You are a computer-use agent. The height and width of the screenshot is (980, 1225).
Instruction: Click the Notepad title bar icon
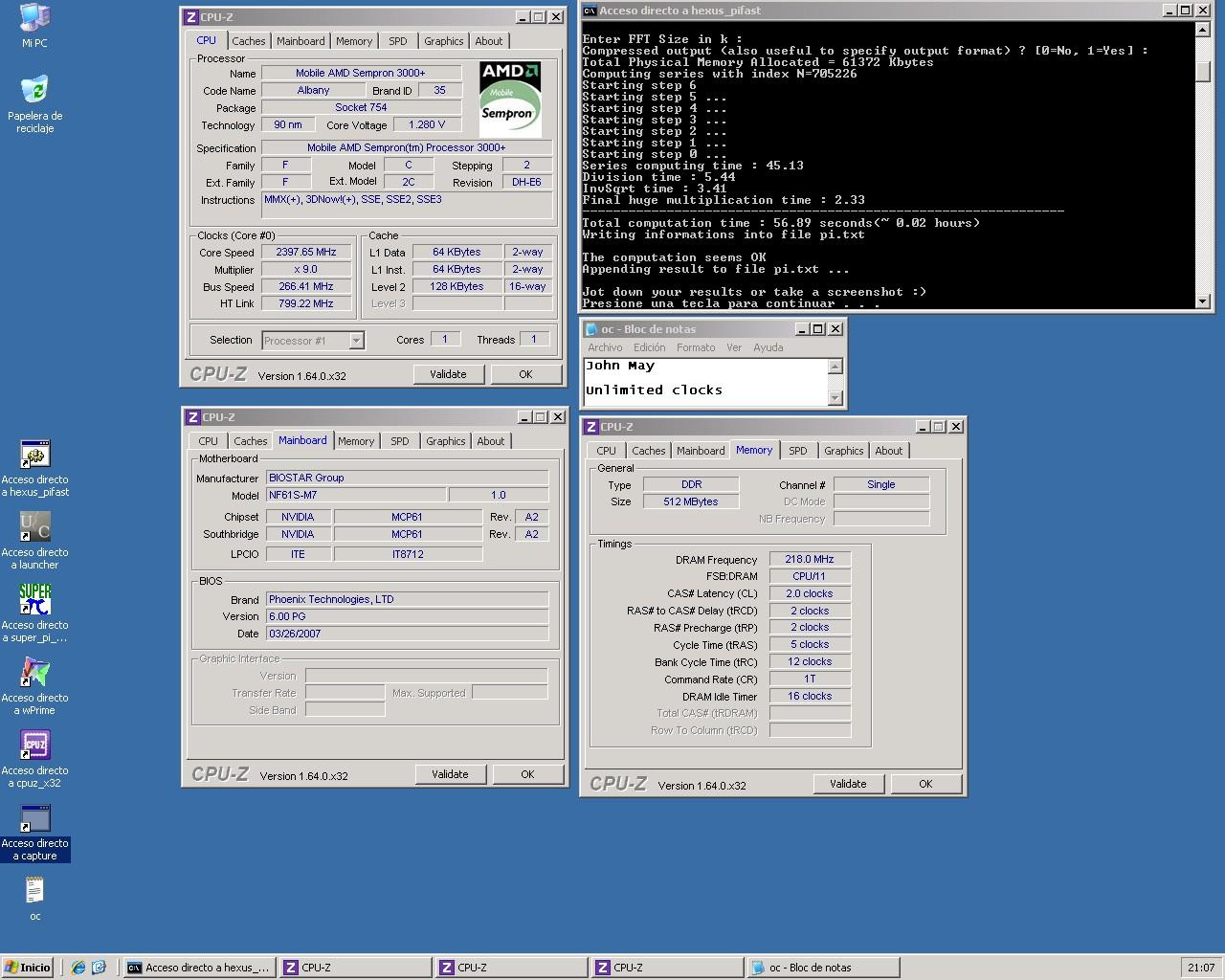pos(592,329)
